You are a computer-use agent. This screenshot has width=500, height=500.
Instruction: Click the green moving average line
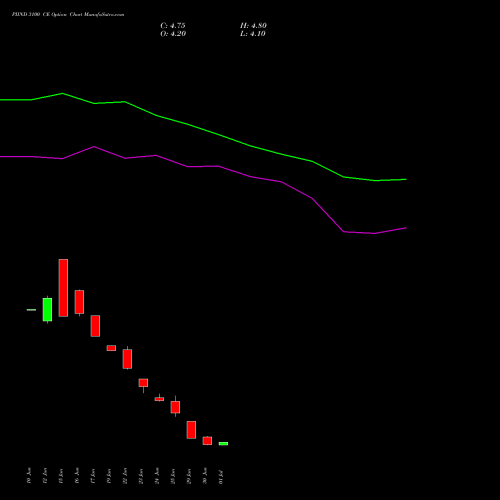[x=218, y=135]
